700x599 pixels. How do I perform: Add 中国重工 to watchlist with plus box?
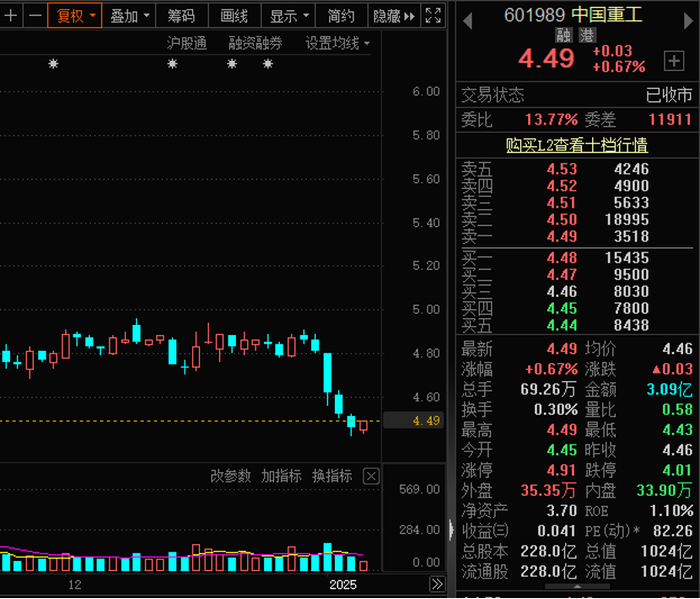coord(674,61)
